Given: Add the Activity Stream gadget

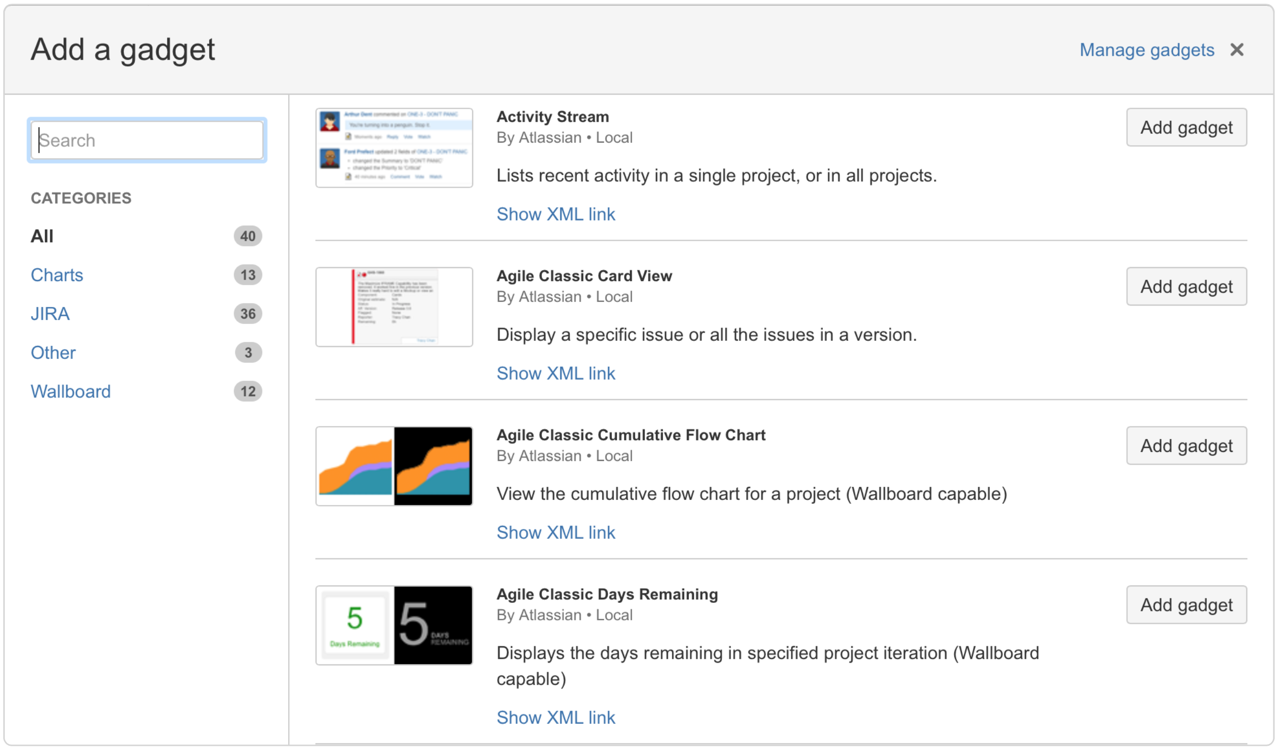Looking at the screenshot, I should click(x=1186, y=127).
